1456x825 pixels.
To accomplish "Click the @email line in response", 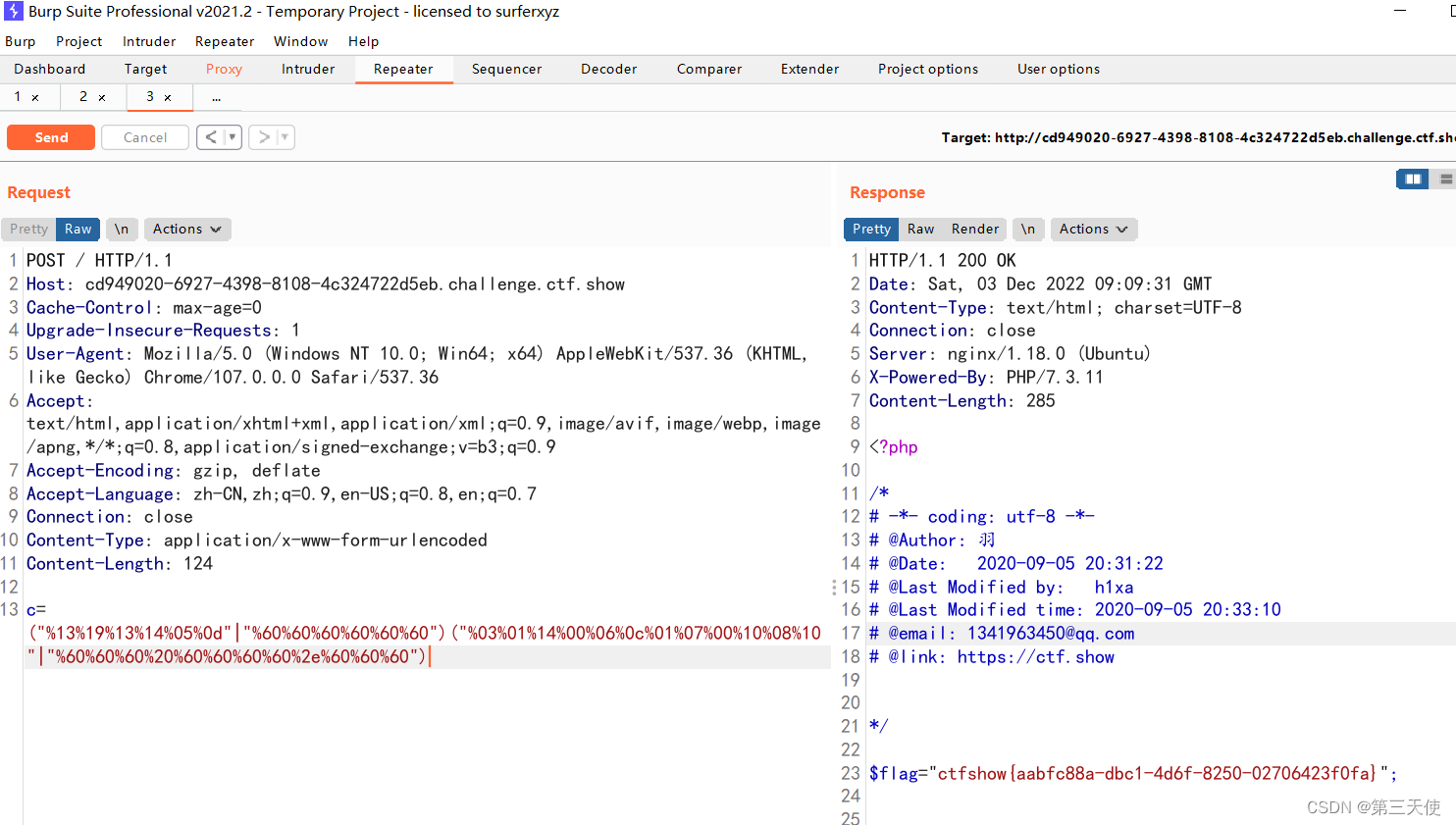I will 1002,634.
